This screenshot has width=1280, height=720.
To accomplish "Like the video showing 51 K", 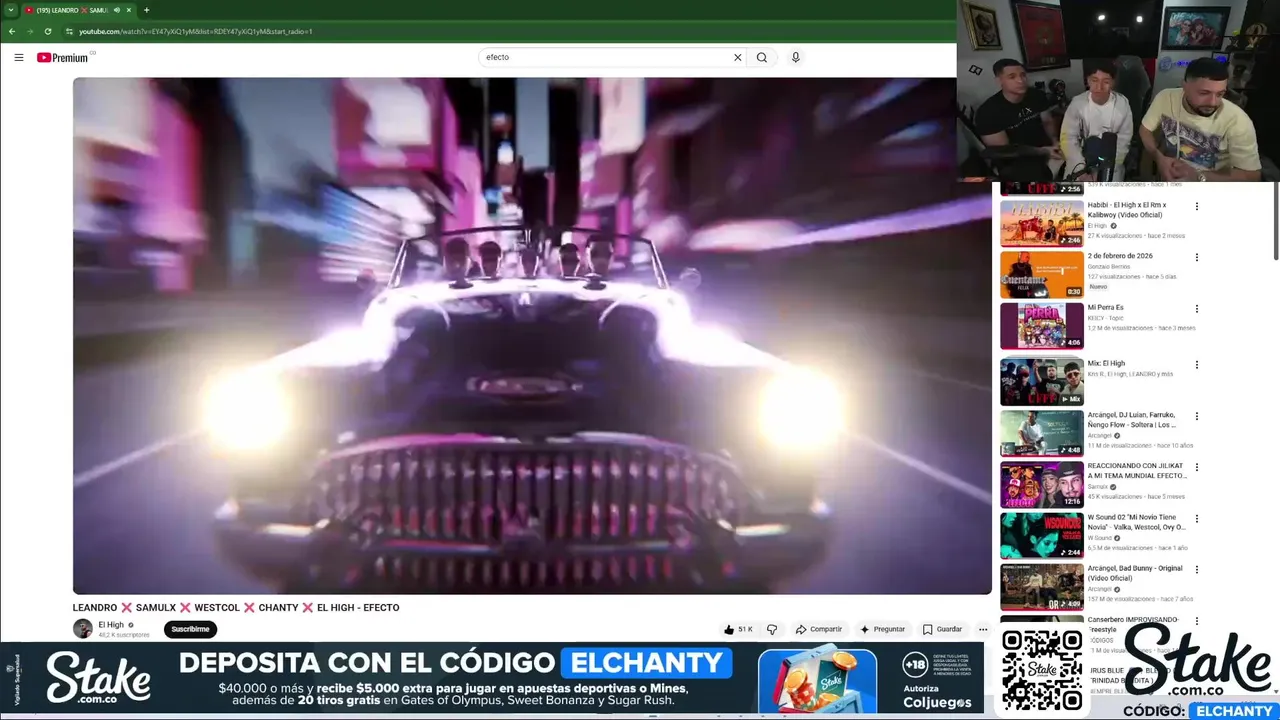I will click(x=737, y=629).
